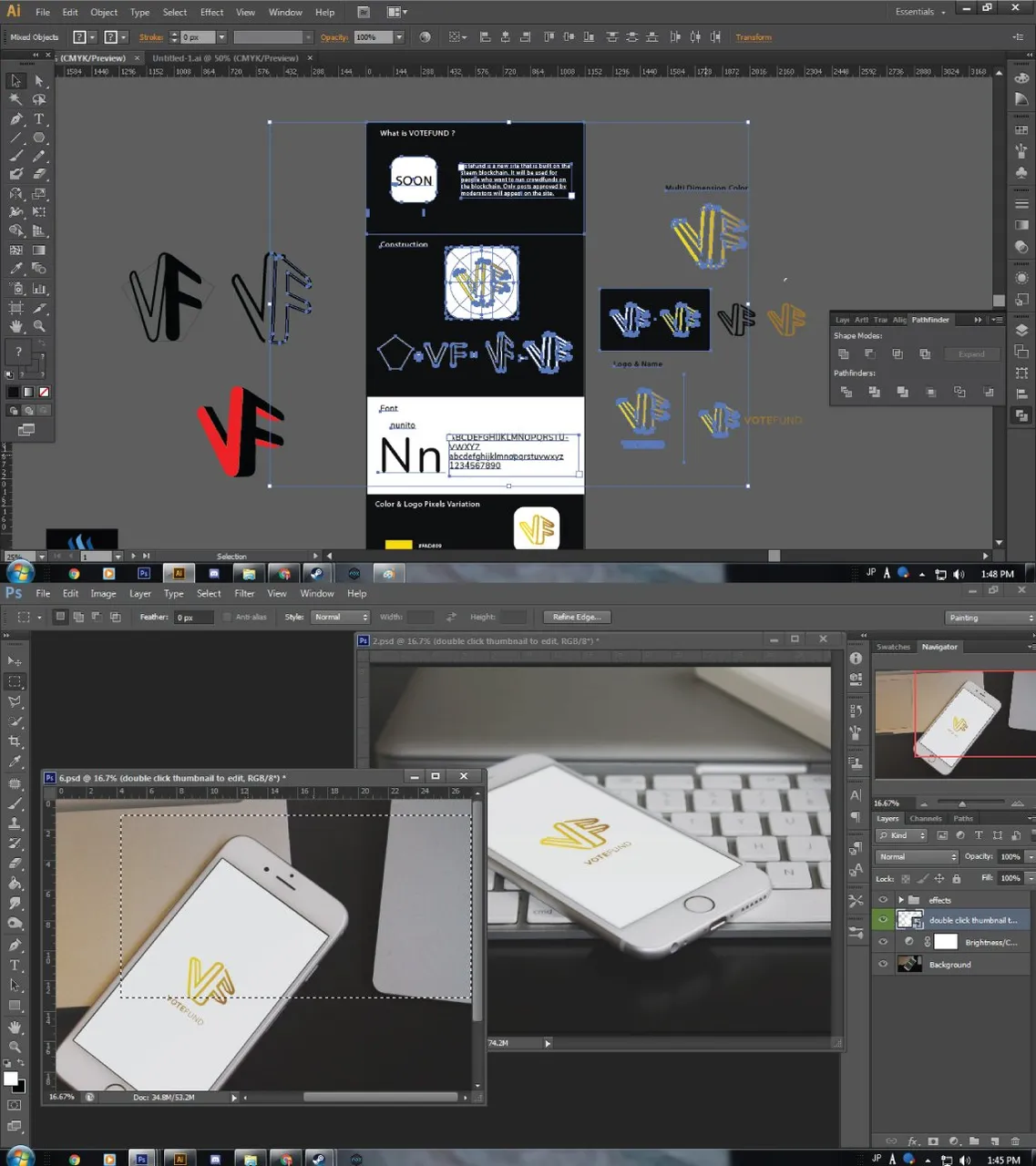Select the Eraser tool in Illustrator
The height and width of the screenshot is (1166, 1036).
coord(39,175)
